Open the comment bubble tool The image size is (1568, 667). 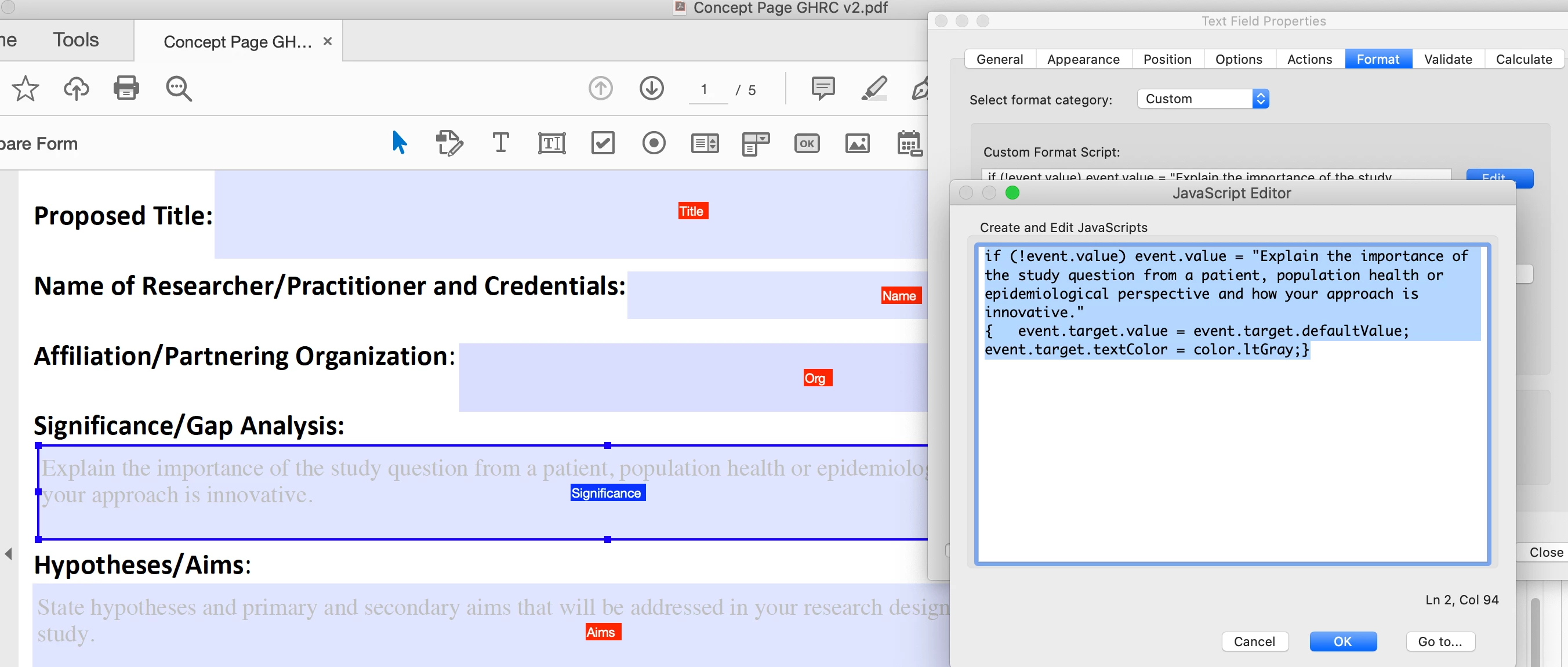(x=822, y=89)
